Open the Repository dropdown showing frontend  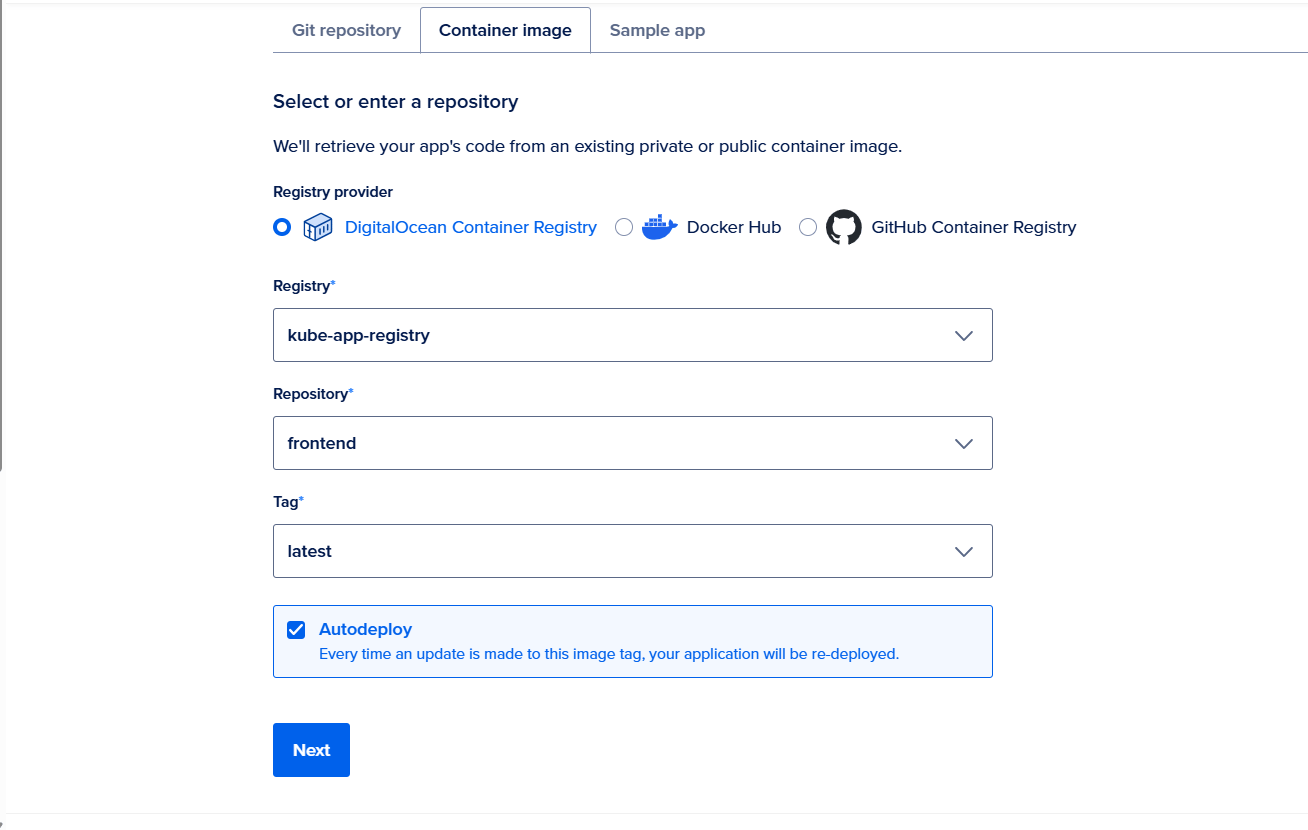click(x=633, y=443)
